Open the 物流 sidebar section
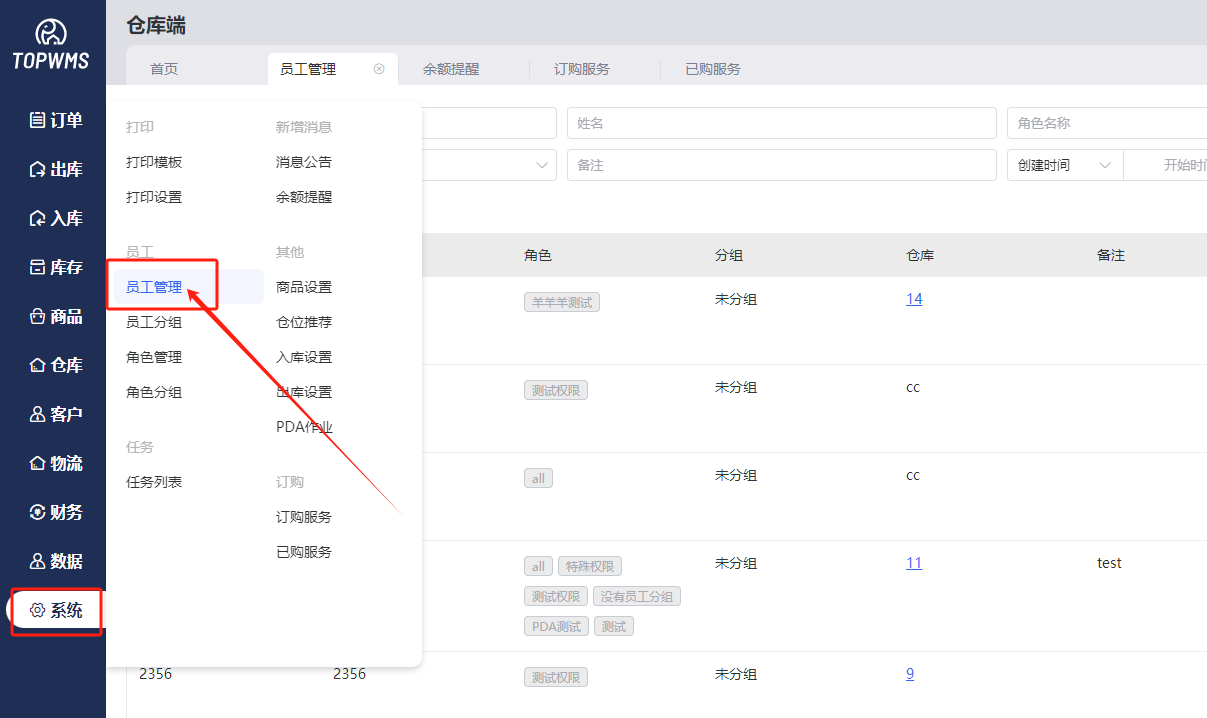 tap(55, 463)
